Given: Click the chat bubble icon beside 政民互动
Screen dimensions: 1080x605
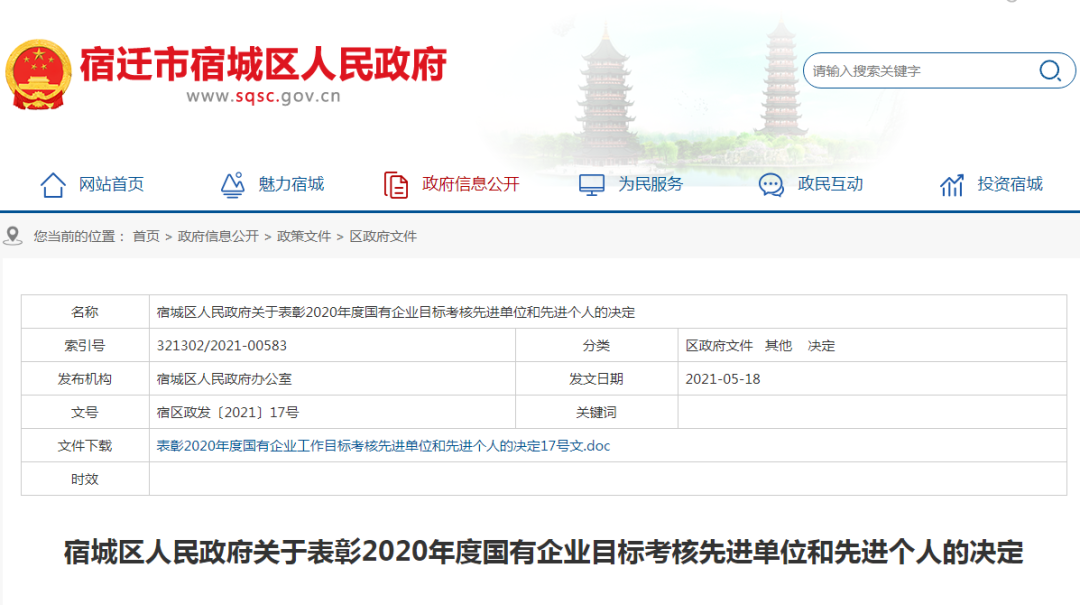Looking at the screenshot, I should pos(771,185).
